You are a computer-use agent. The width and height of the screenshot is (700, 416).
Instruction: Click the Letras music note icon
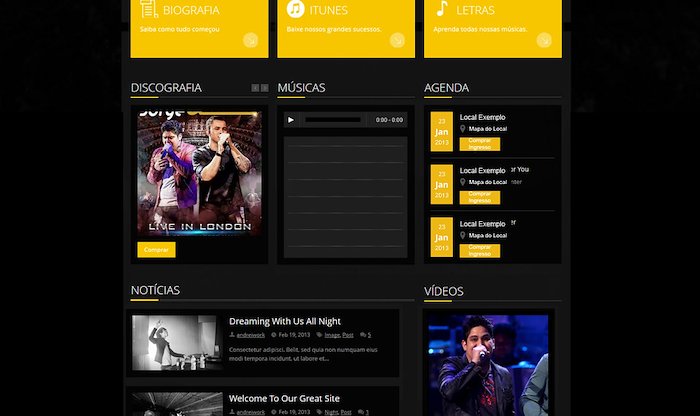(442, 8)
